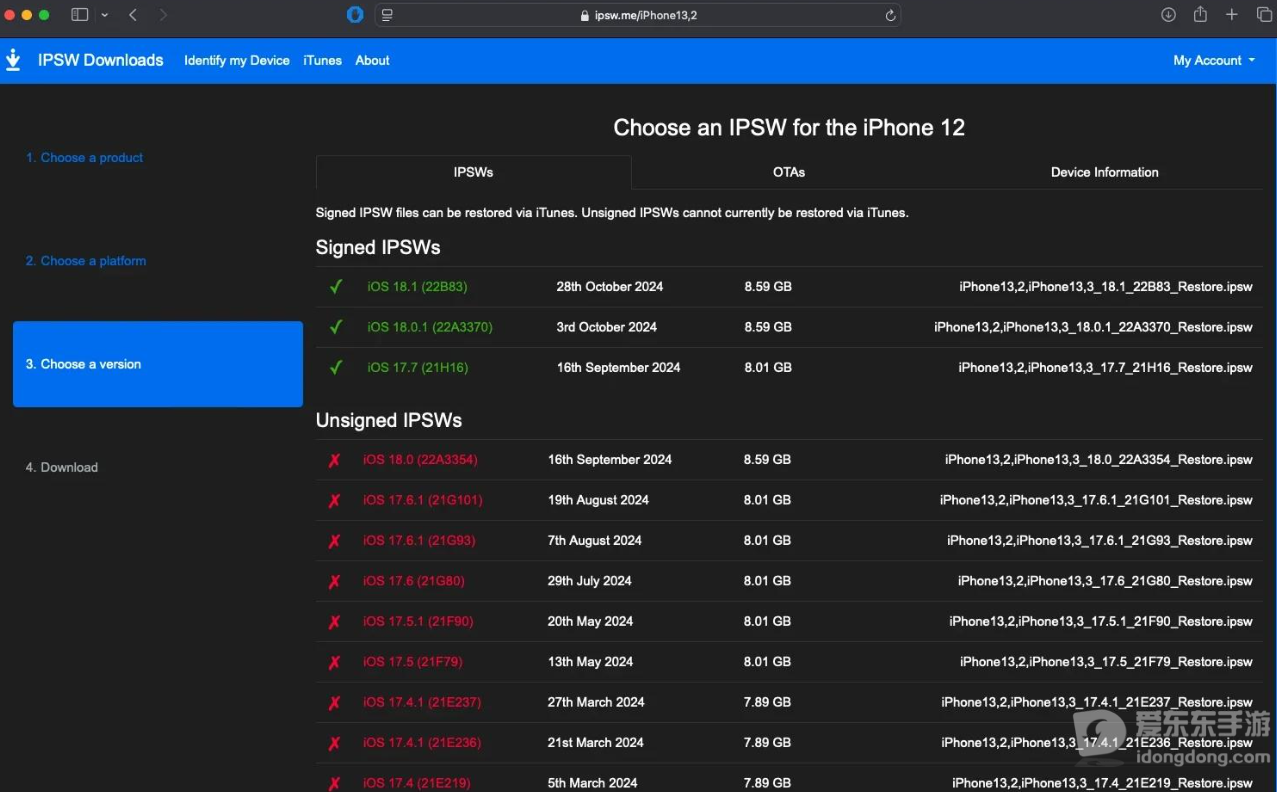Show Safari downloads list
The image size is (1277, 792).
1168,15
